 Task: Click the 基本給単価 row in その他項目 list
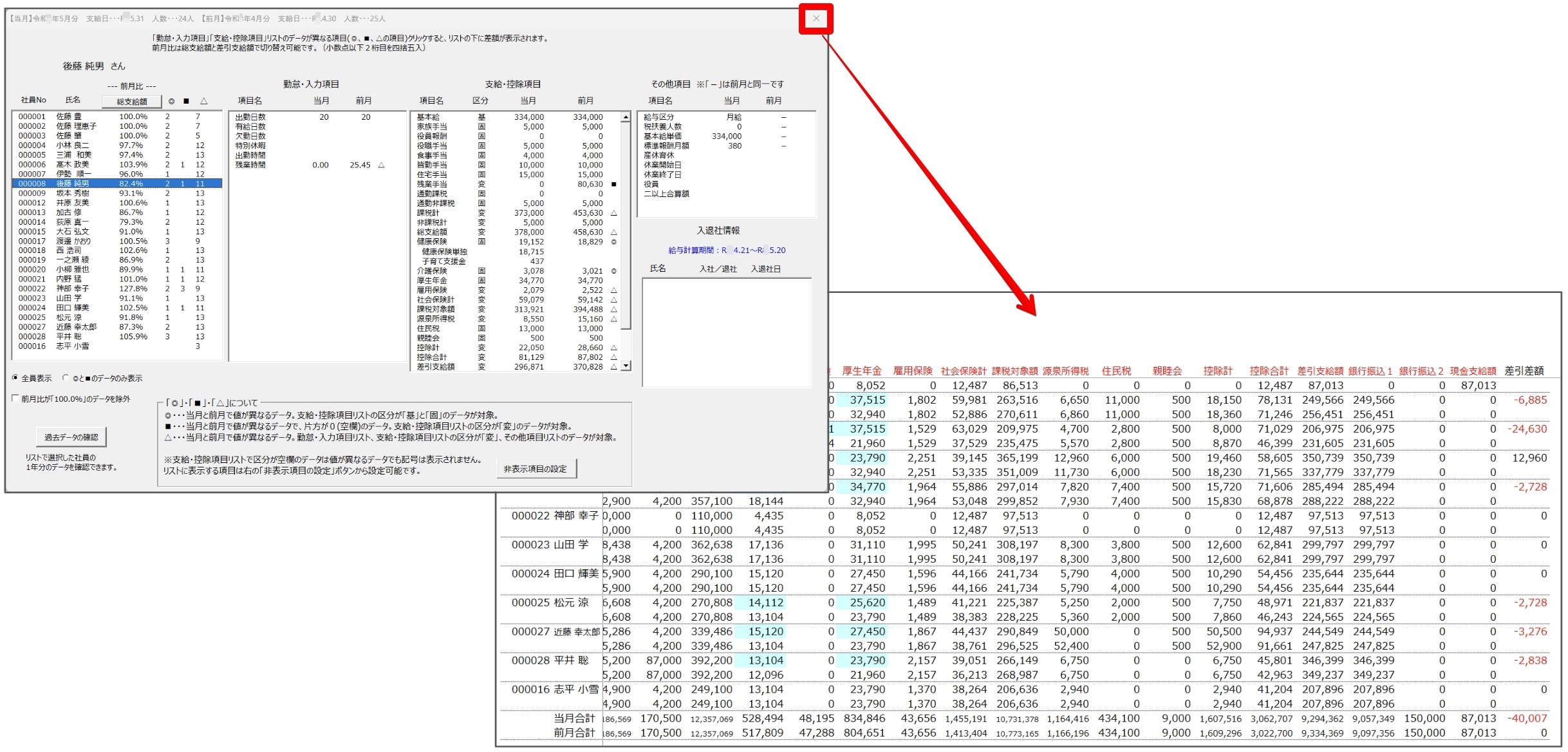pyautogui.click(x=726, y=136)
